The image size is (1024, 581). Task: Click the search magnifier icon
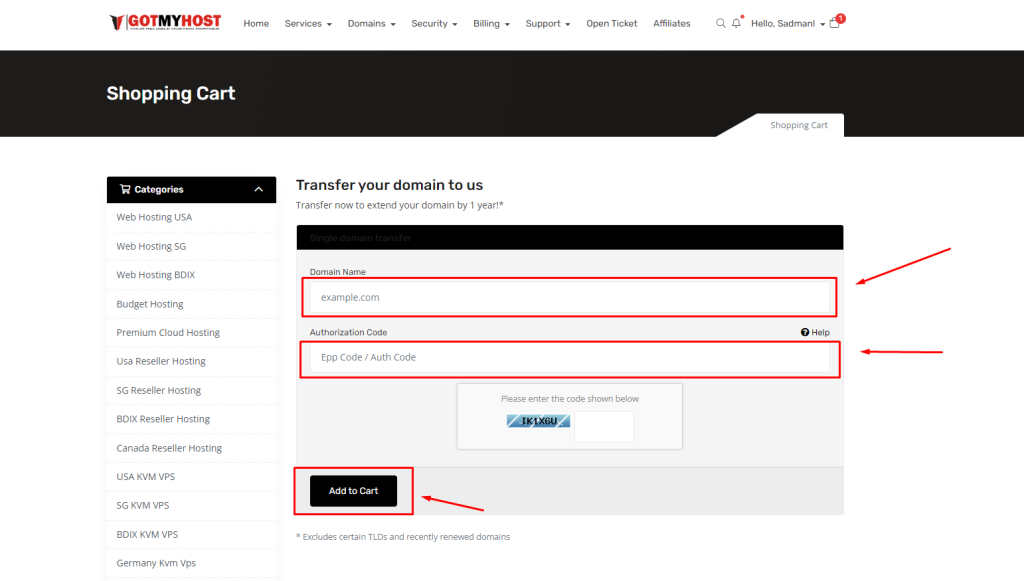click(720, 23)
